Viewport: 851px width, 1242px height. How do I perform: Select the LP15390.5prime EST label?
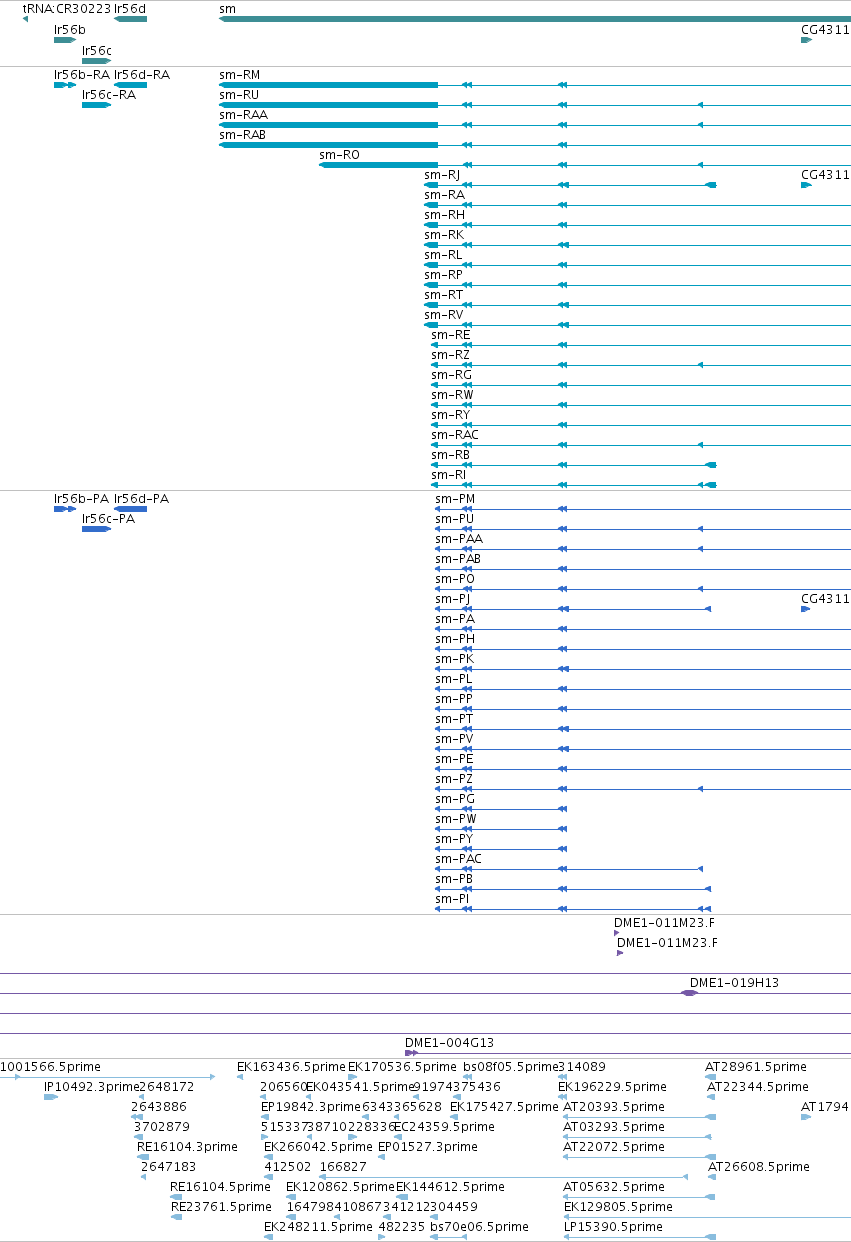pos(613,1226)
